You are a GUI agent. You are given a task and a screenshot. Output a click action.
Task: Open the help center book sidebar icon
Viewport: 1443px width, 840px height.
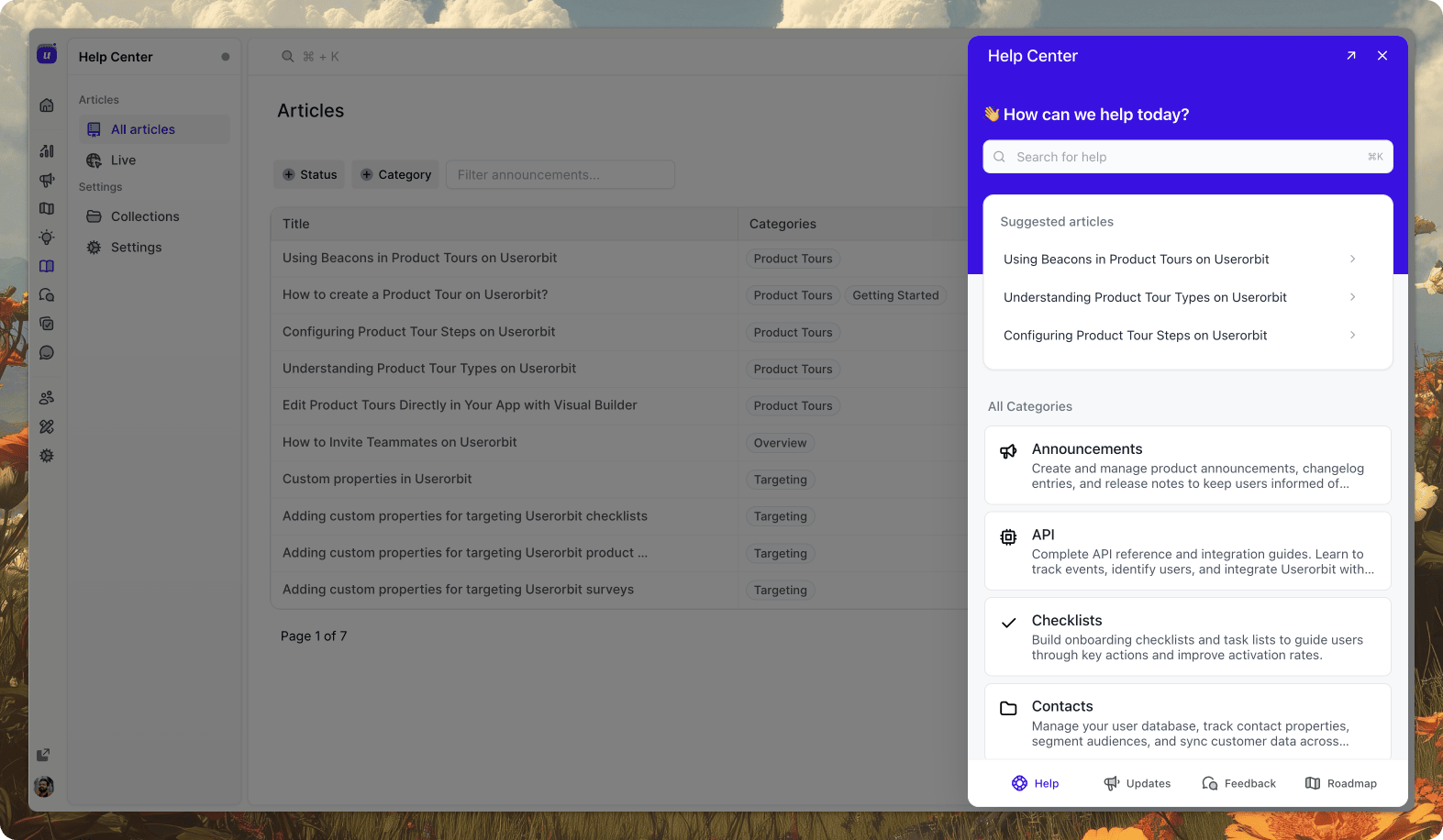click(x=47, y=266)
